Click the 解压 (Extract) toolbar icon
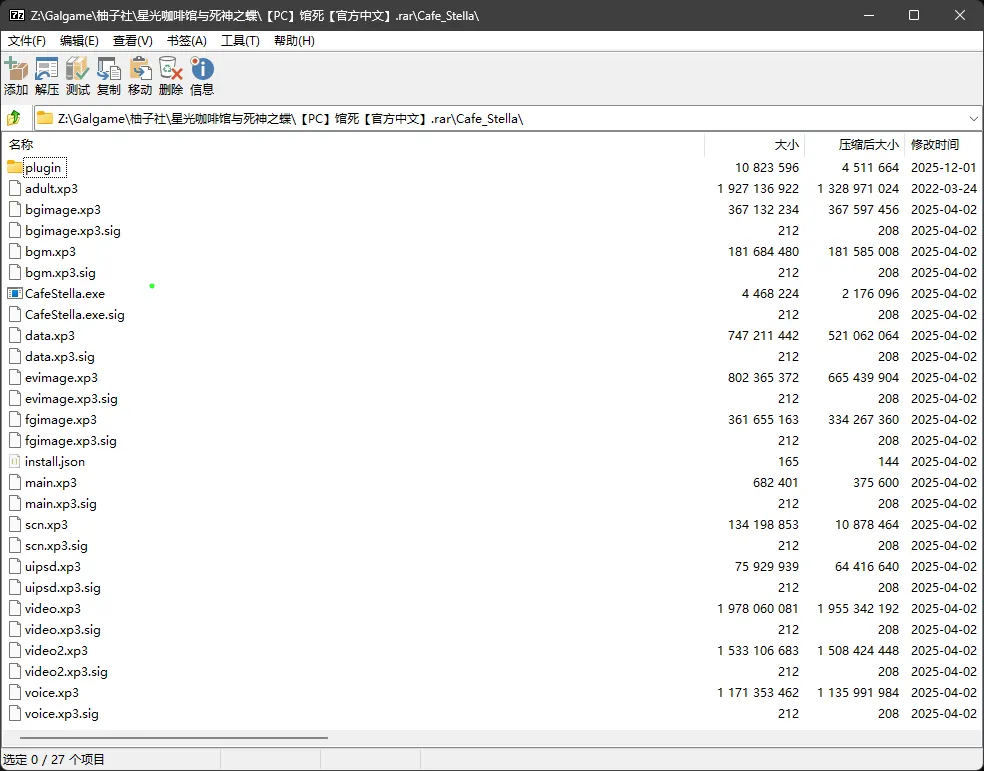Image resolution: width=984 pixels, height=771 pixels. pos(46,69)
